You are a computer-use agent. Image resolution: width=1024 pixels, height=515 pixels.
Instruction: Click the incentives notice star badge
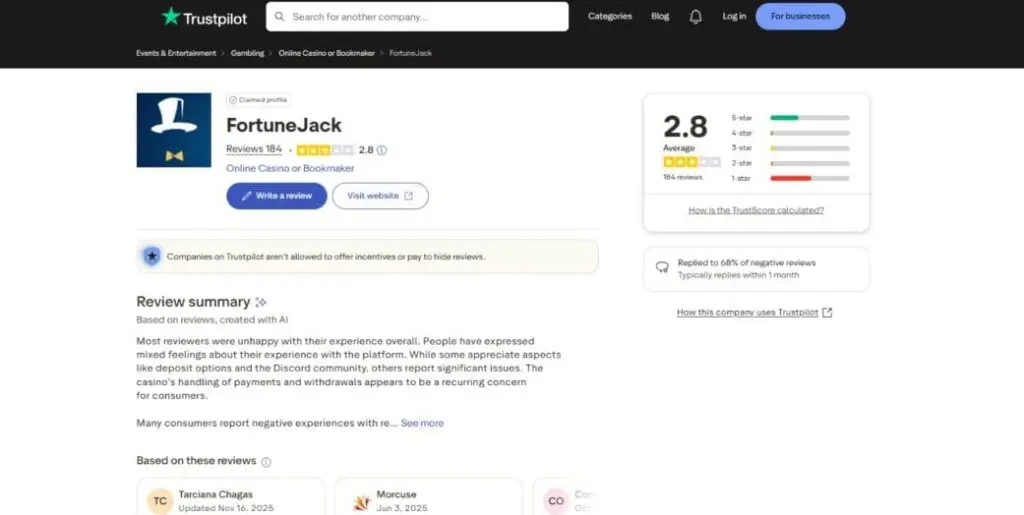(151, 256)
